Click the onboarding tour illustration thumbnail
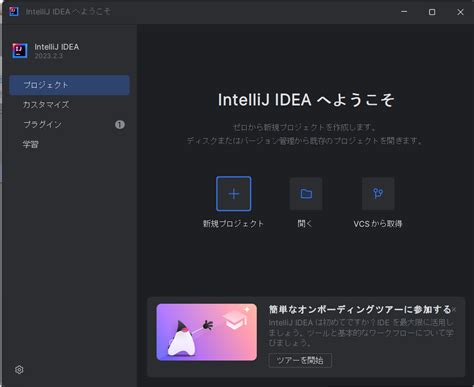 point(207,332)
